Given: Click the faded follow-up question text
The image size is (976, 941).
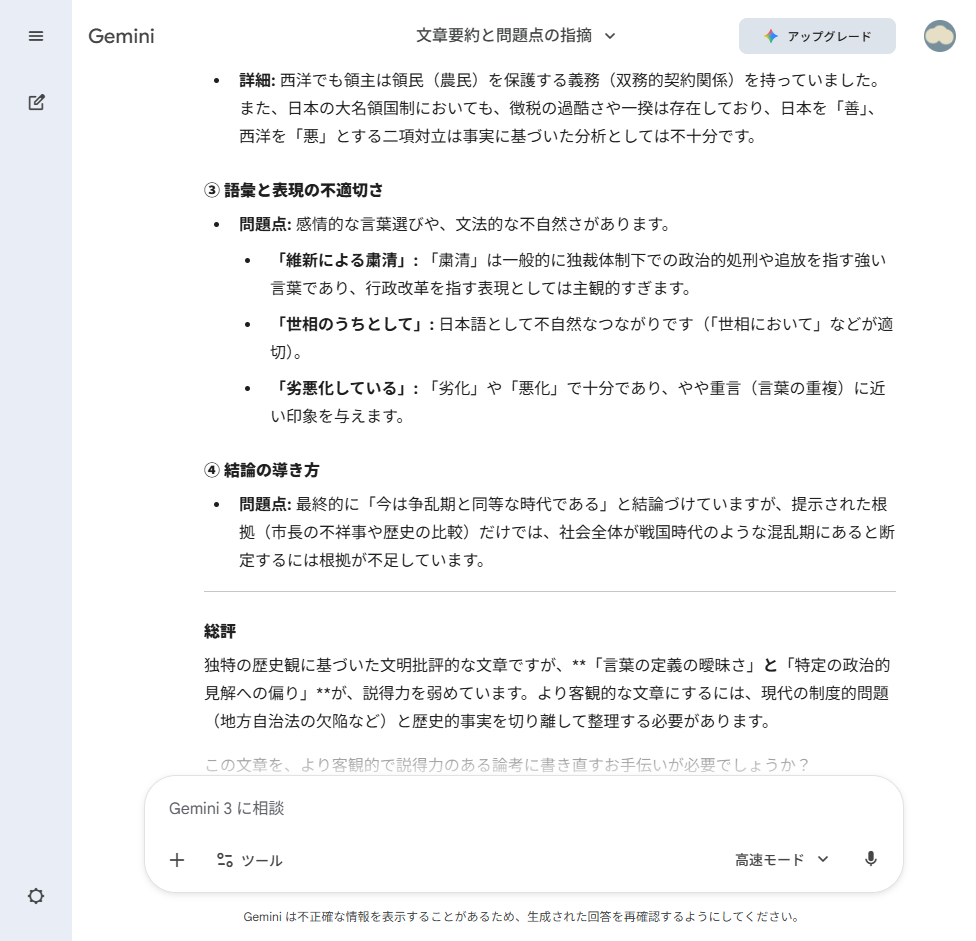Looking at the screenshot, I should 506,764.
